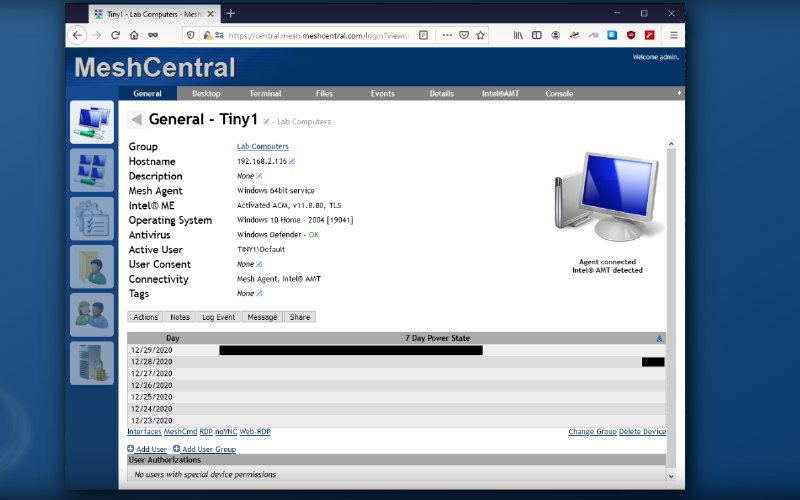
Task: Click the Log Event button
Action: (218, 317)
